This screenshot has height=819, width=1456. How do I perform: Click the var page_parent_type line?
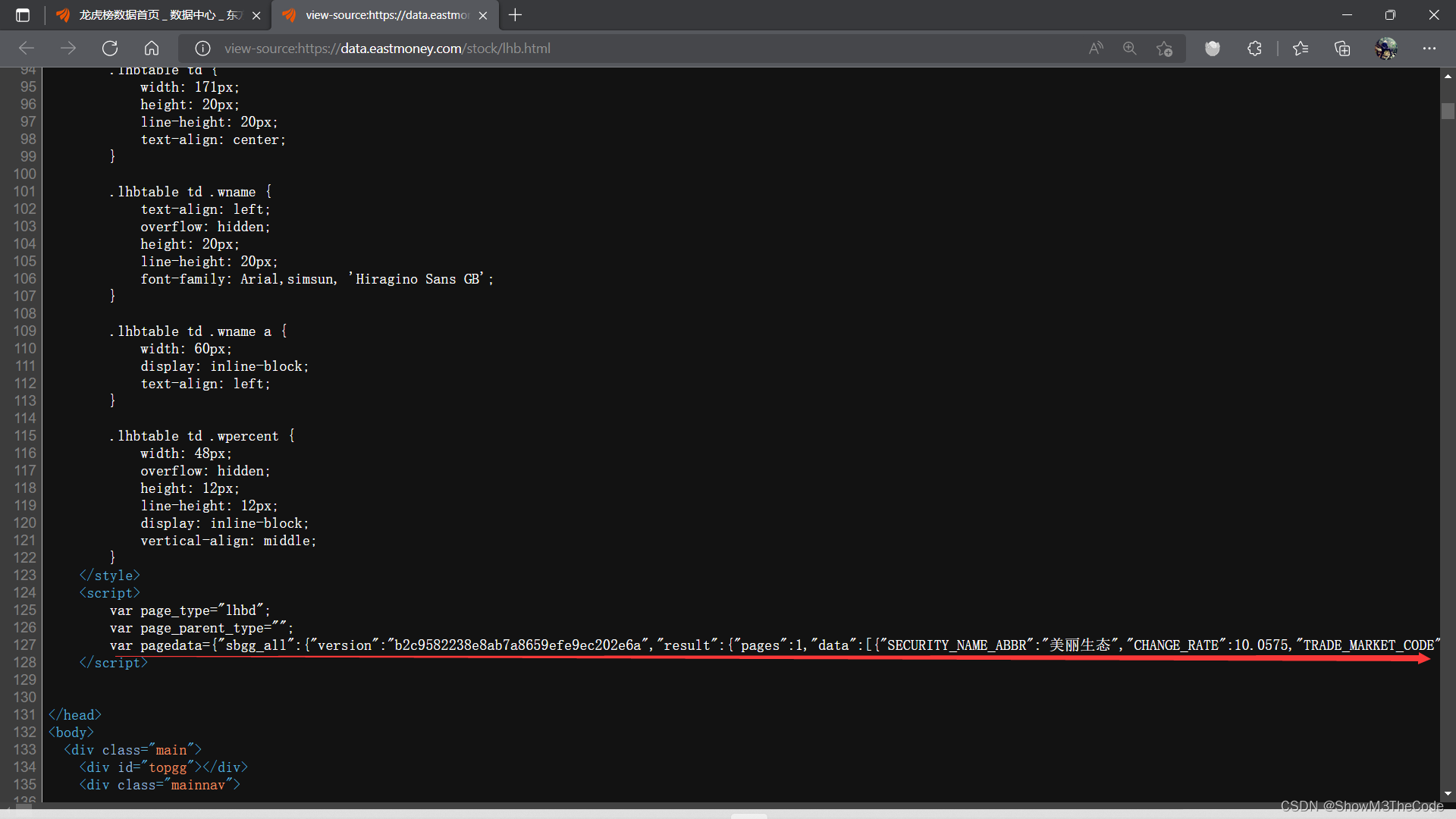pyautogui.click(x=202, y=628)
